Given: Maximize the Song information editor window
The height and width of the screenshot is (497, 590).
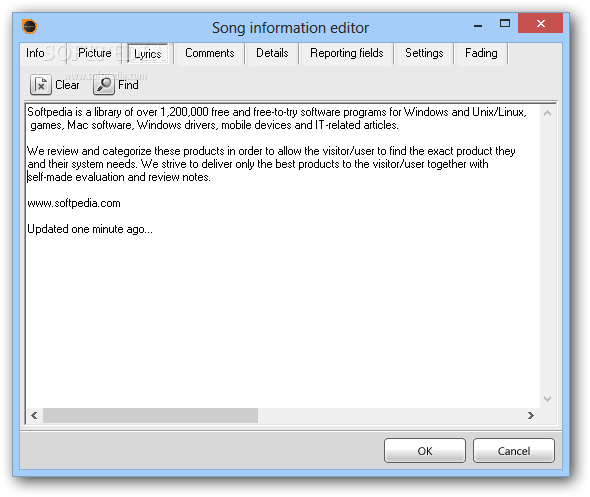Looking at the screenshot, I should click(x=505, y=24).
